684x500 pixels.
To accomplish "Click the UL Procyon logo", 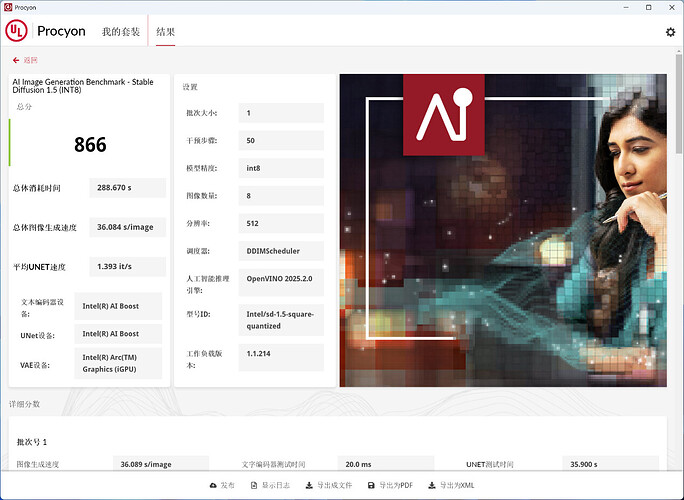I will (46, 31).
